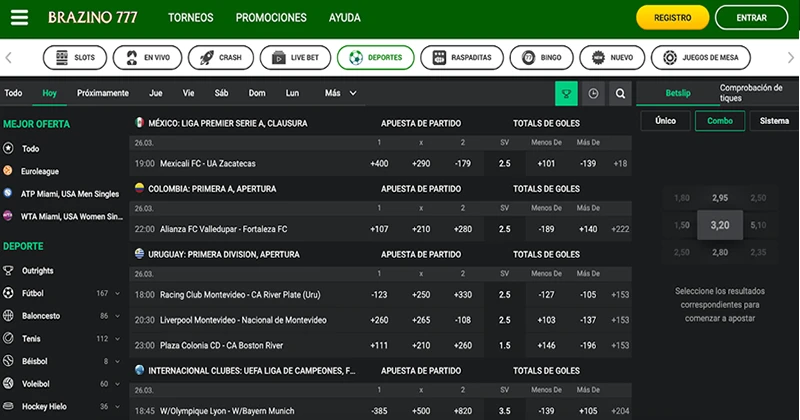Click the yellow Registro button

pyautogui.click(x=672, y=18)
